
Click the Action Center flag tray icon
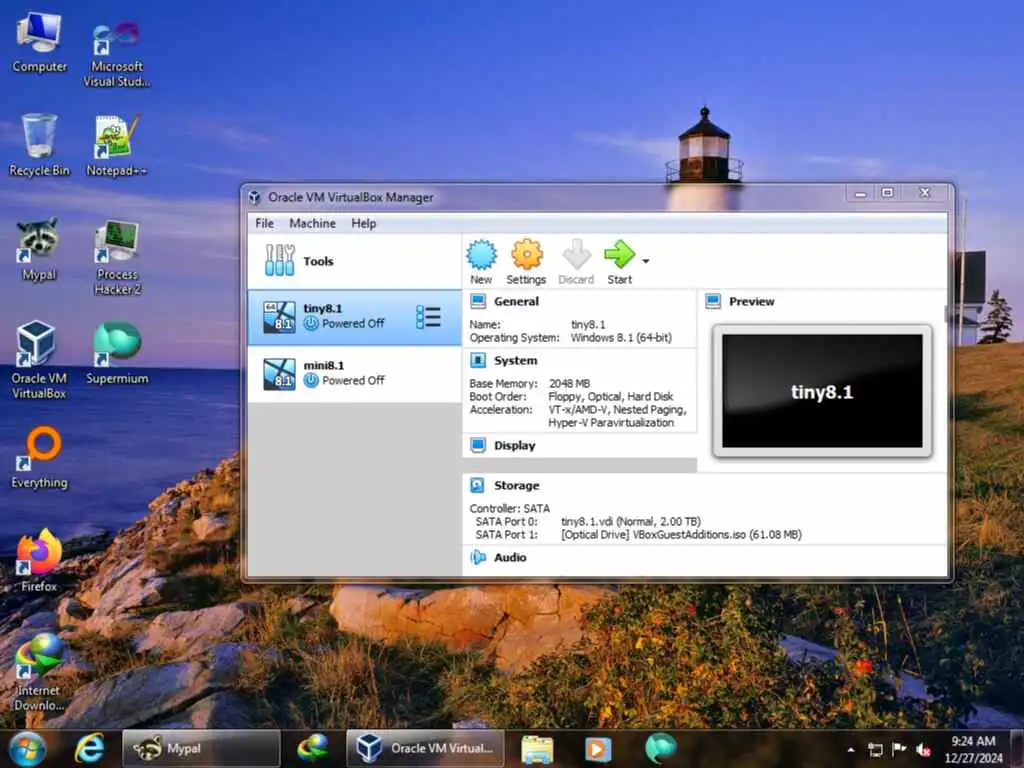tap(899, 749)
